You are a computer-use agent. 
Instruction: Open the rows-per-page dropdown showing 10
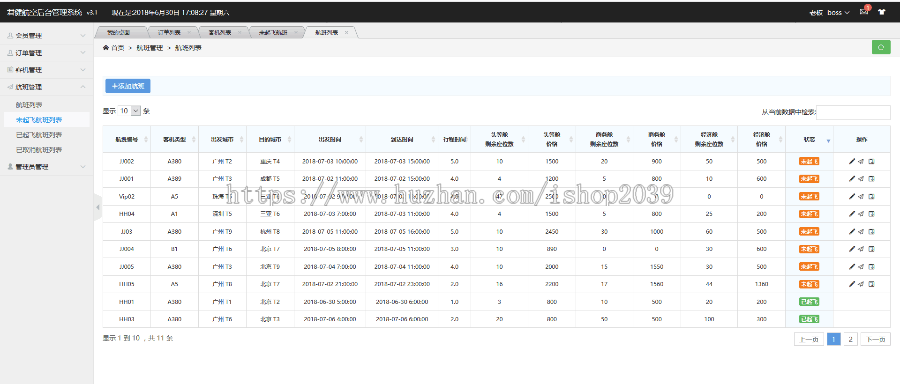tap(130, 111)
